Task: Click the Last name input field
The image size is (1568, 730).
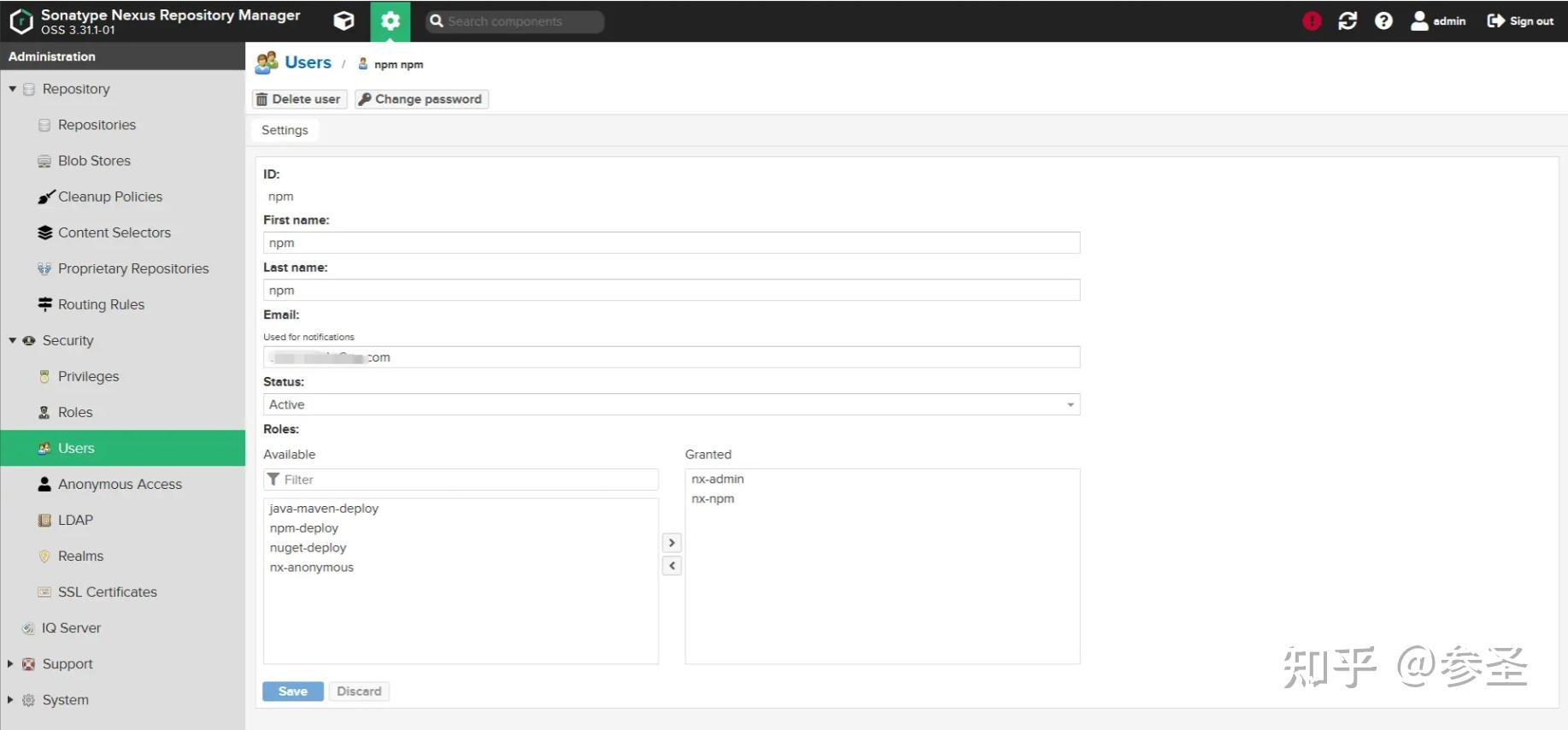Action: 672,291
